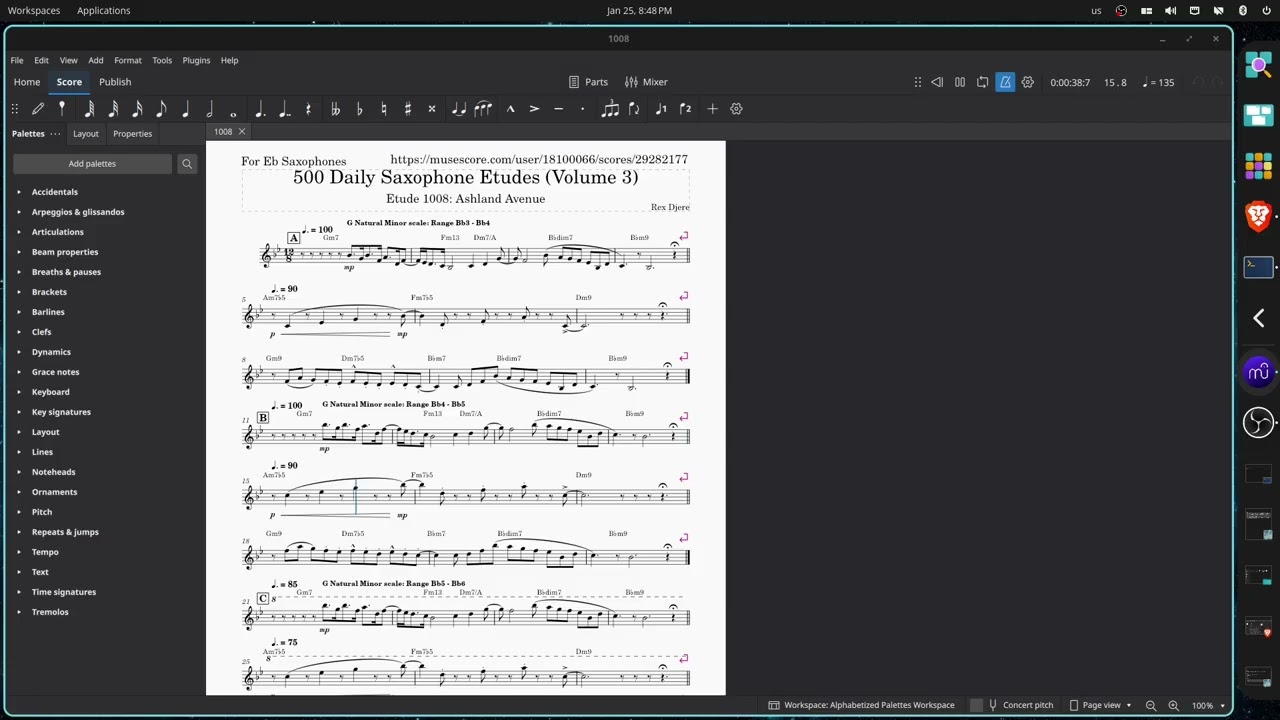The width and height of the screenshot is (1280, 720).
Task: Add a tie with the tie icon
Action: [x=459, y=109]
